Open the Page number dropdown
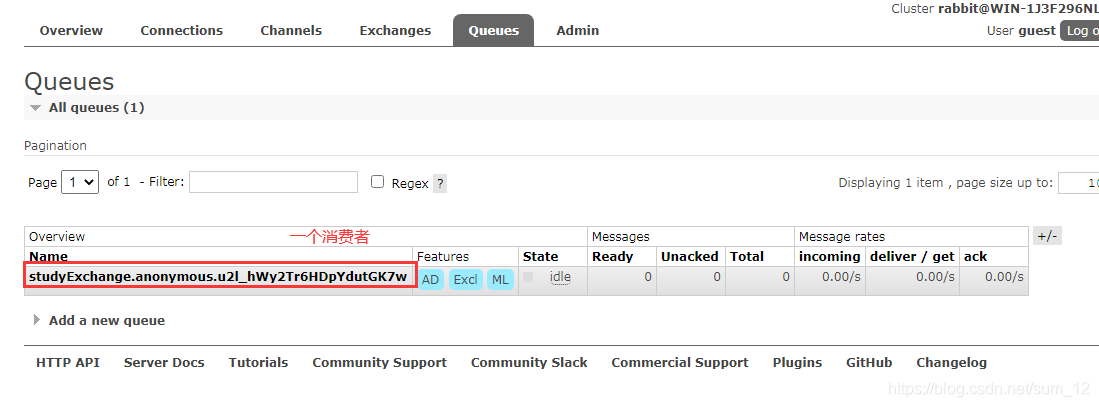 coord(80,182)
